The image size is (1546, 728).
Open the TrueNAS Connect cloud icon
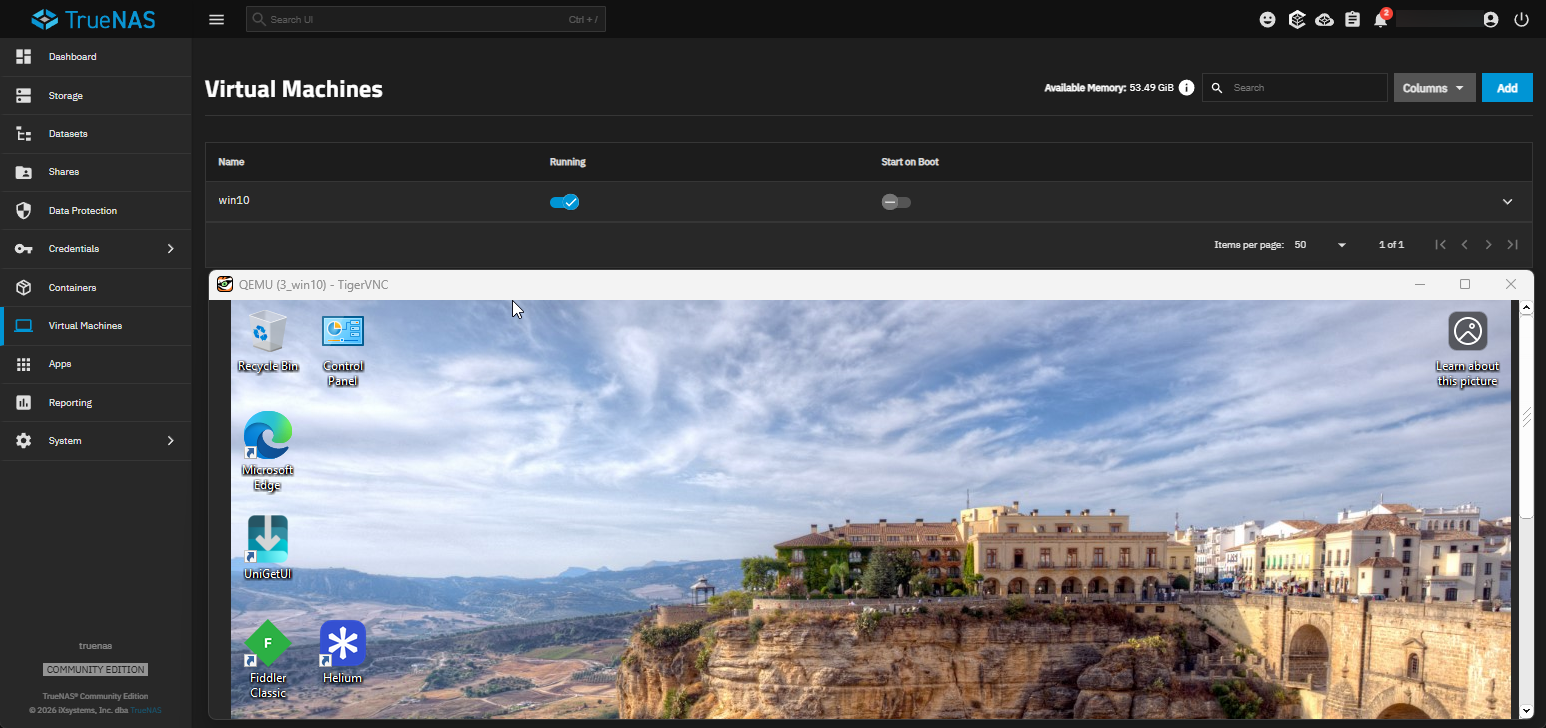pyautogui.click(x=1324, y=19)
